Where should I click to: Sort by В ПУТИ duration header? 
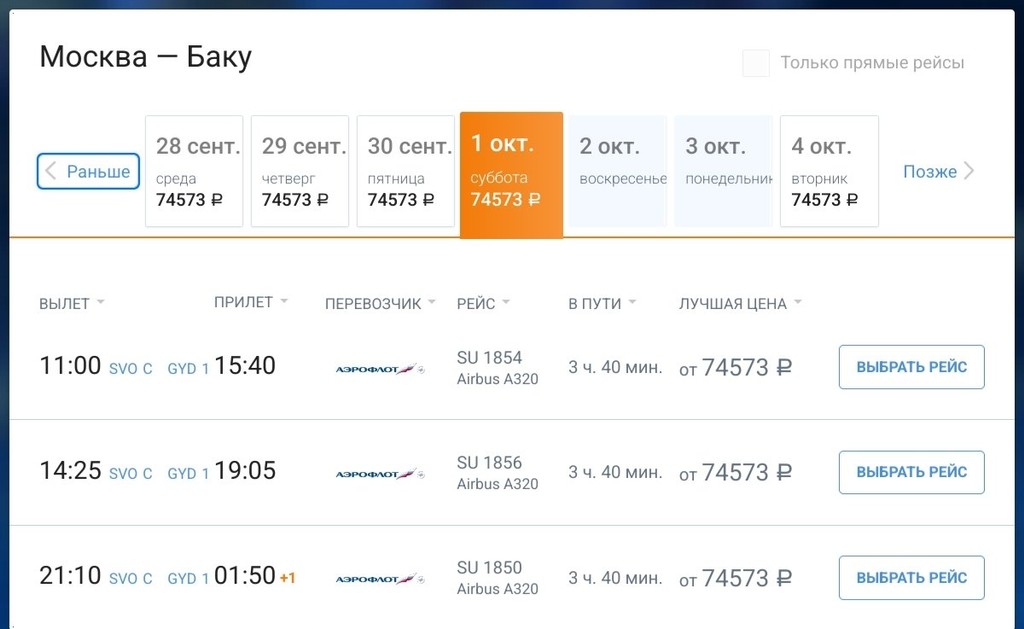pos(602,303)
